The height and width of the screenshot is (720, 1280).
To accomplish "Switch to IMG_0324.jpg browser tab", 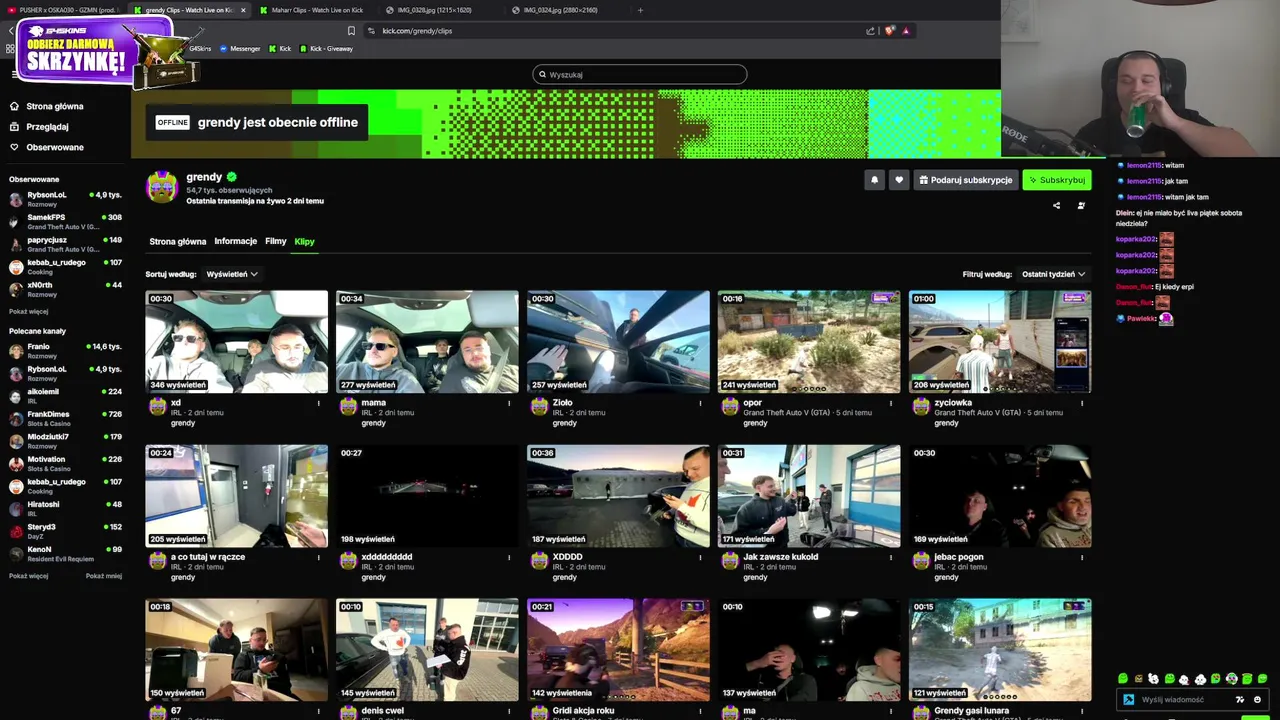I will click(560, 10).
